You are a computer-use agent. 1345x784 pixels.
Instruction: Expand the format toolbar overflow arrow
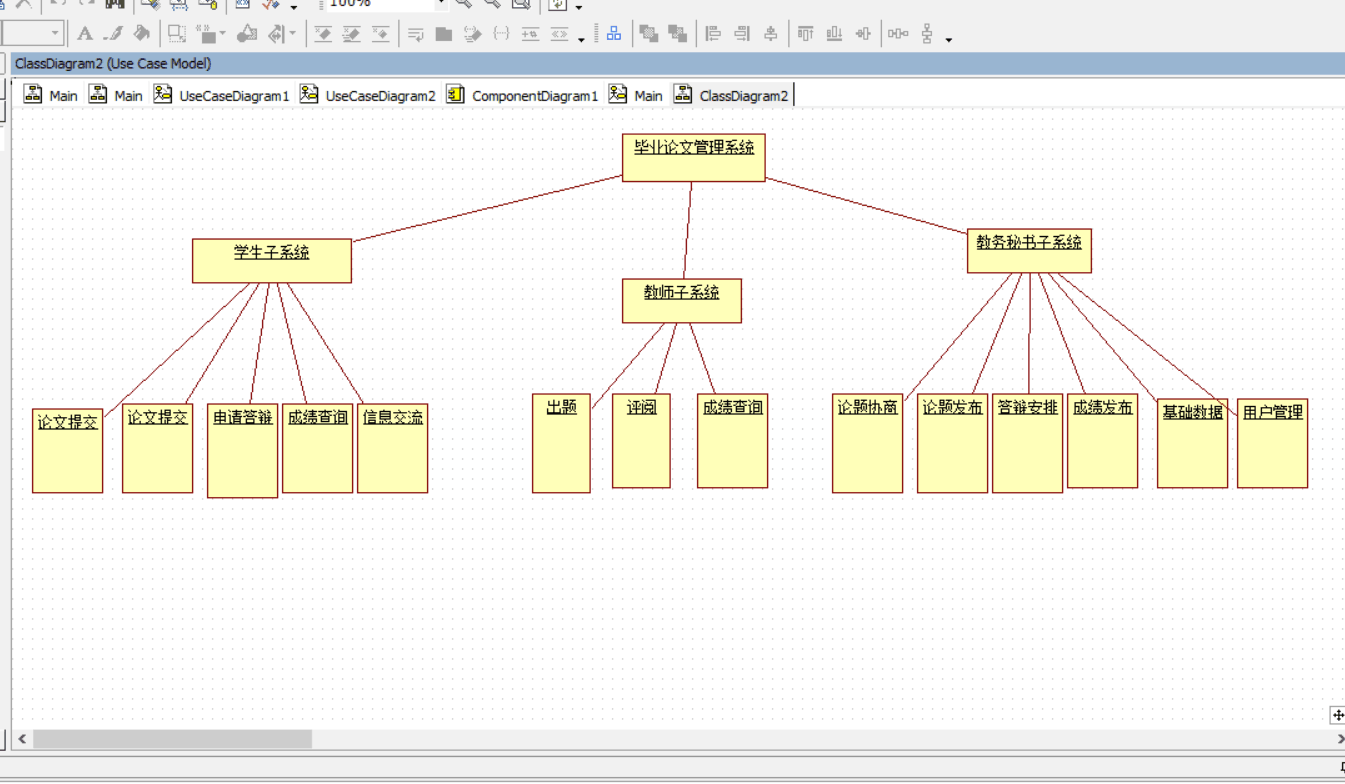click(x=581, y=39)
